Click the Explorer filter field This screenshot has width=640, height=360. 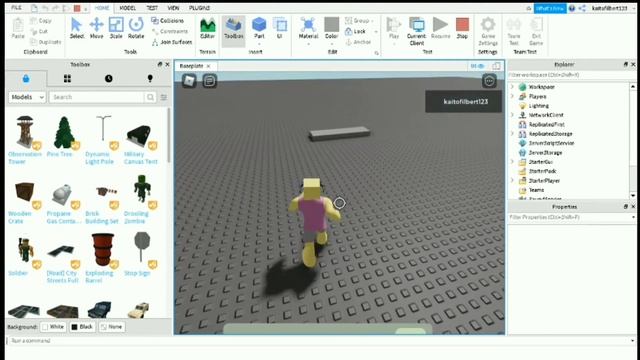[x=571, y=75]
